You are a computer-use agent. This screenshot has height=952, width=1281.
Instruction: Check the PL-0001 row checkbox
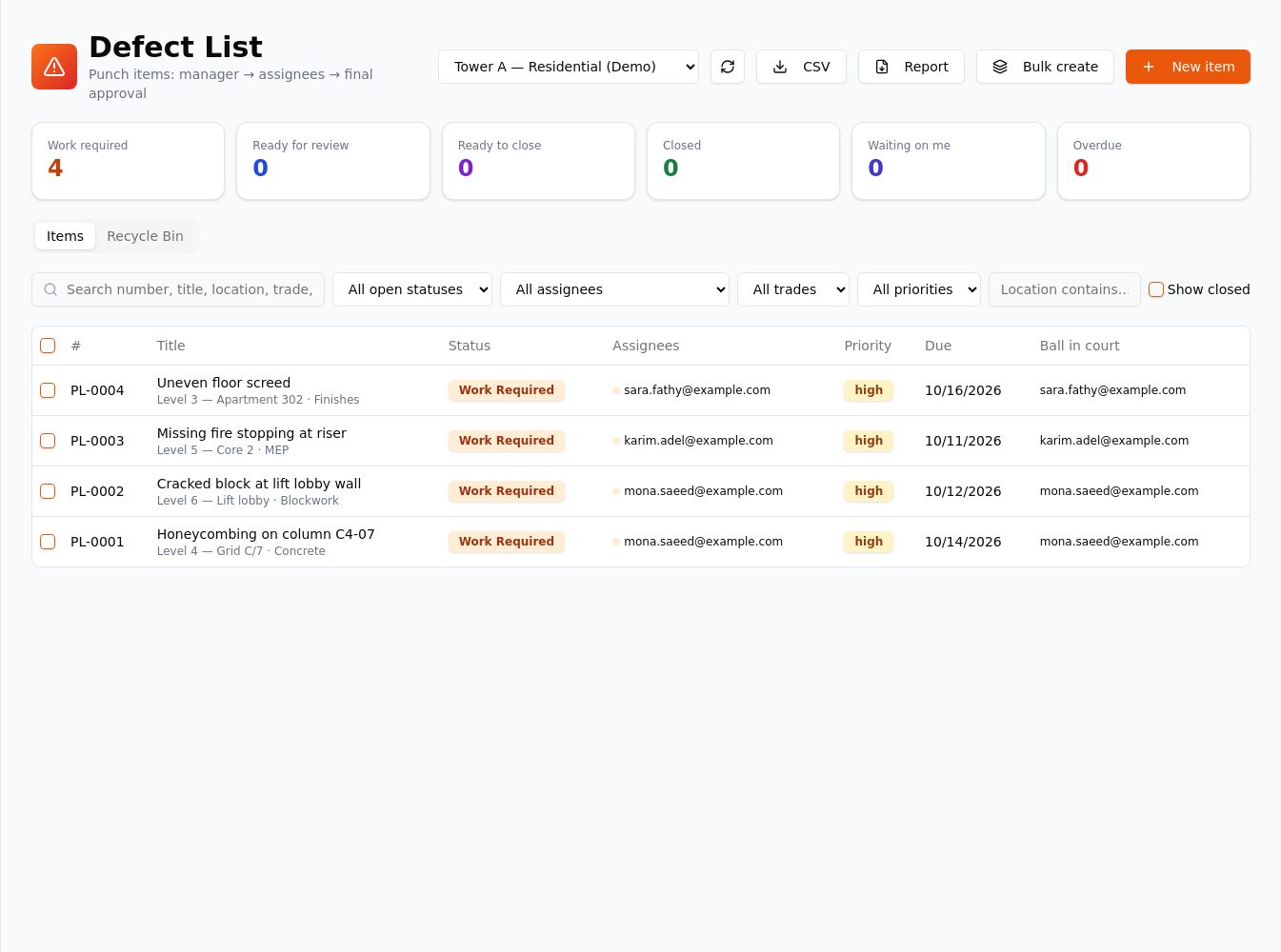48,542
